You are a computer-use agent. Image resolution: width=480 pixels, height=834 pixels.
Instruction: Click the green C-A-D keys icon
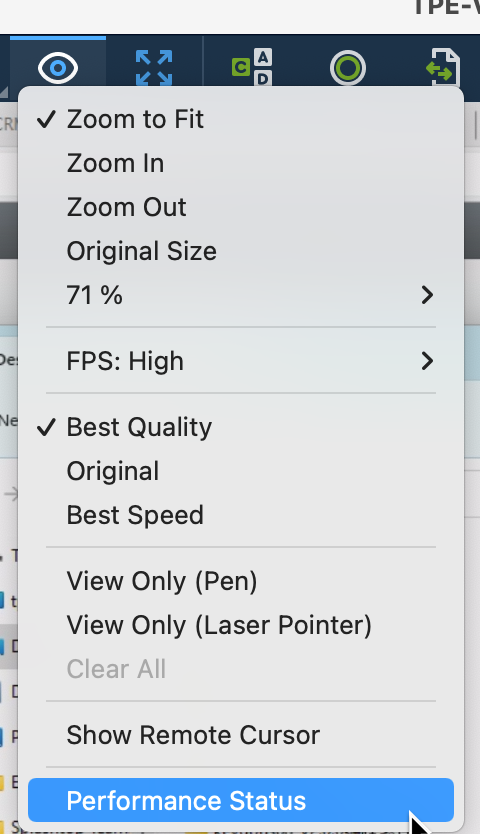point(252,67)
